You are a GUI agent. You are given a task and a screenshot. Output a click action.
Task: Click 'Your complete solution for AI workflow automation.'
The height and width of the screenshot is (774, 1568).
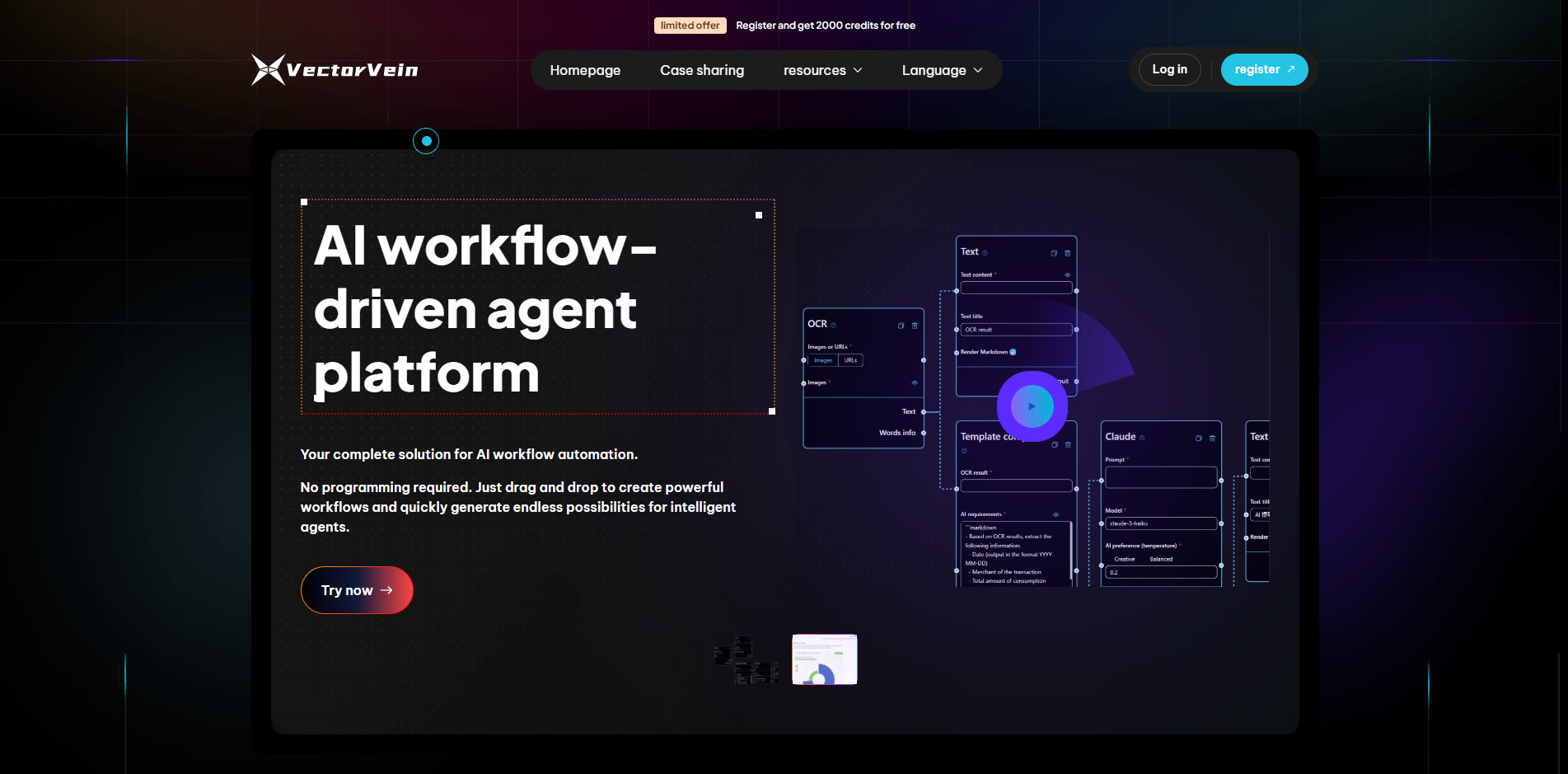pyautogui.click(x=469, y=454)
